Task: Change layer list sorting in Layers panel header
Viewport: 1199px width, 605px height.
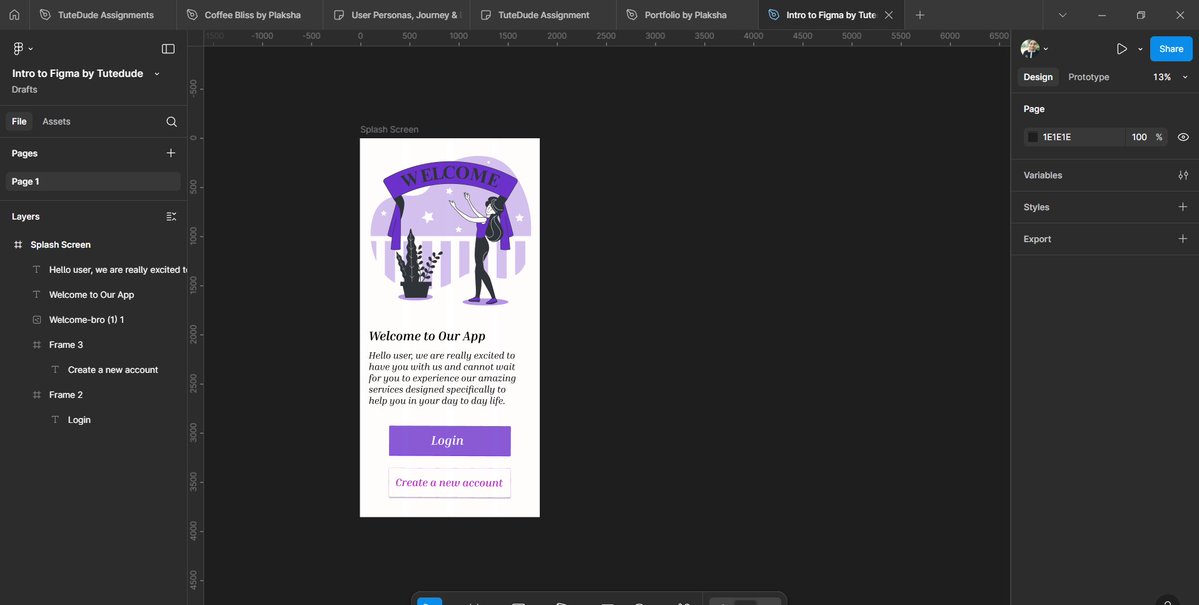Action: tap(170, 216)
